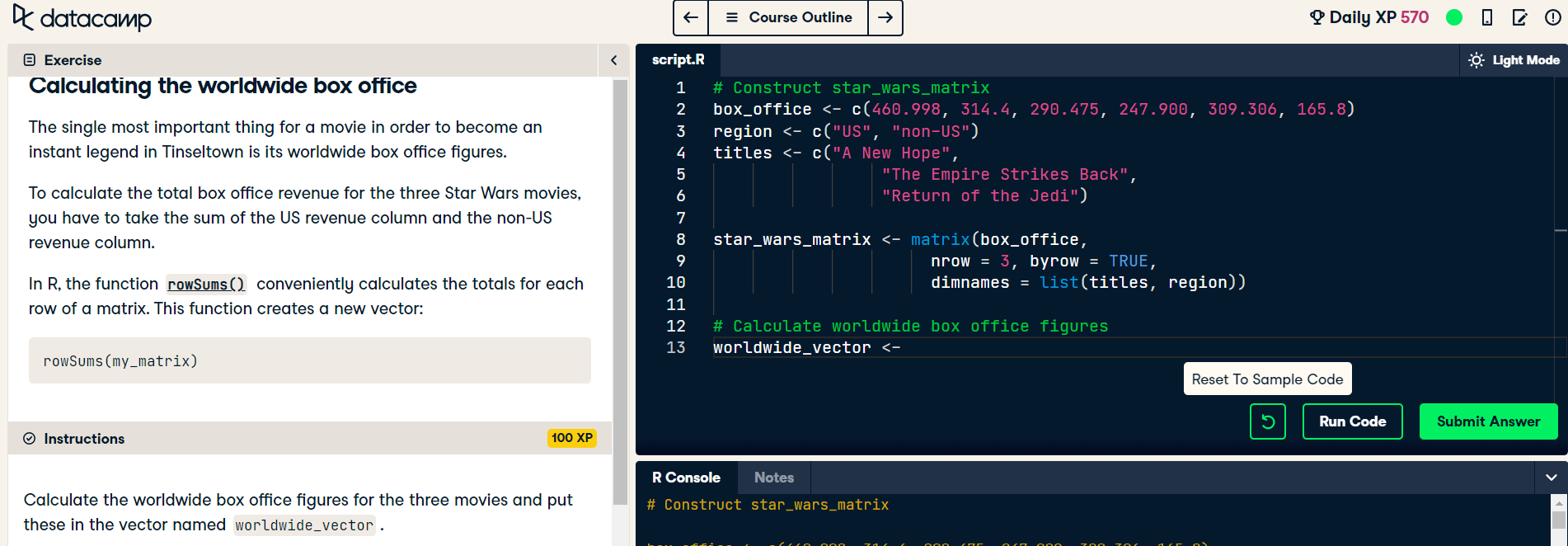Image resolution: width=1568 pixels, height=546 pixels.
Task: Open the Course Outline menu
Action: tap(788, 17)
